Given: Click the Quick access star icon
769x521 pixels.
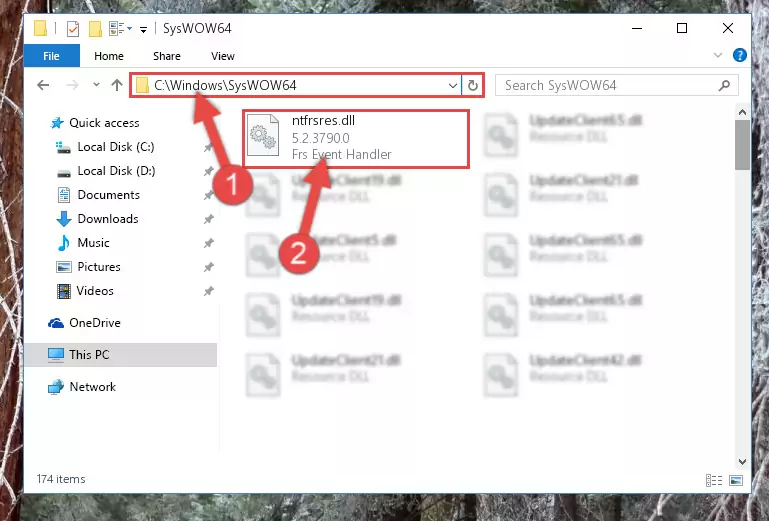Looking at the screenshot, I should pyautogui.click(x=57, y=123).
